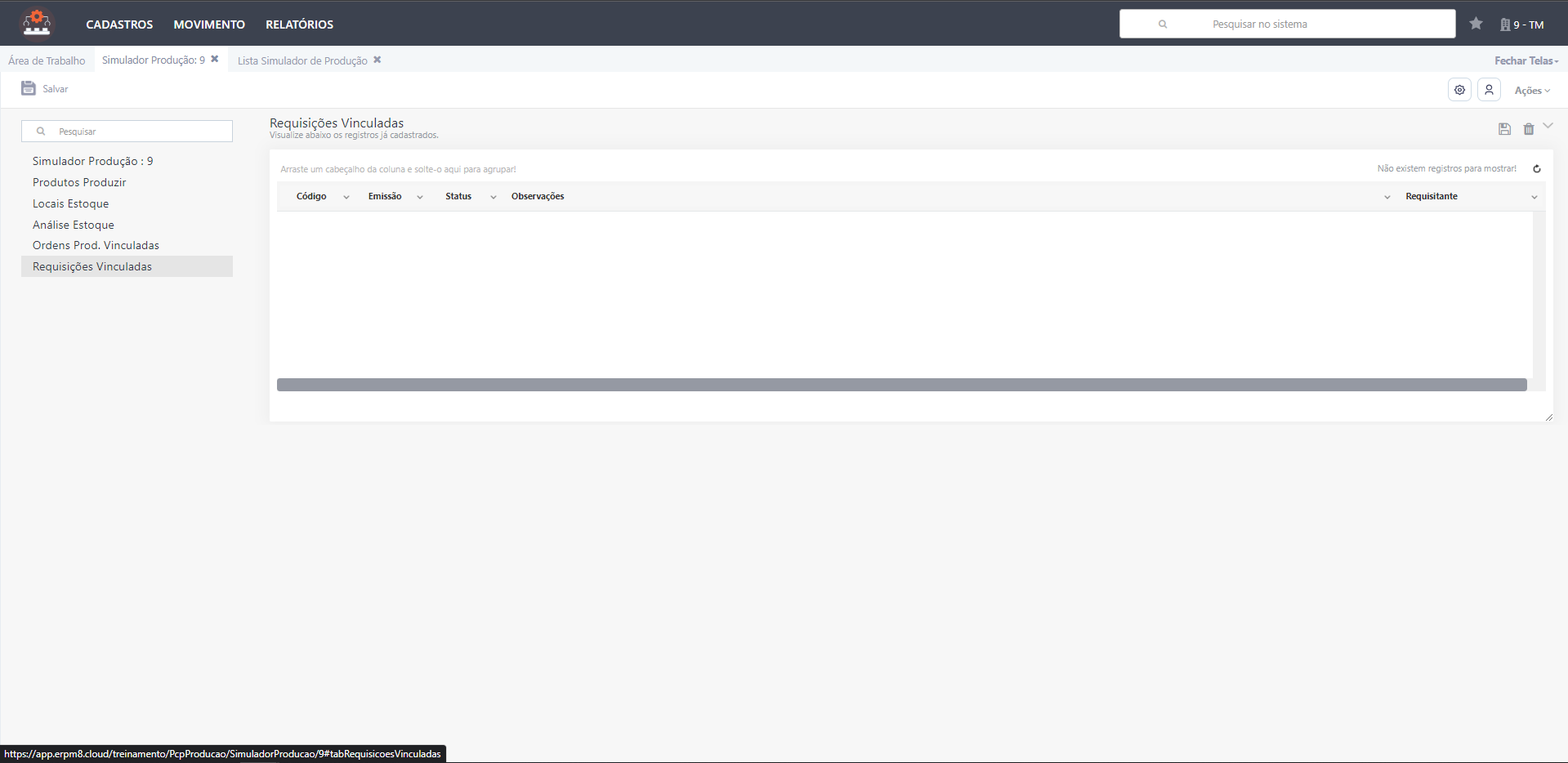1568x763 pixels.
Task: Select Análise Estoque in sidebar
Action: pyautogui.click(x=127, y=225)
